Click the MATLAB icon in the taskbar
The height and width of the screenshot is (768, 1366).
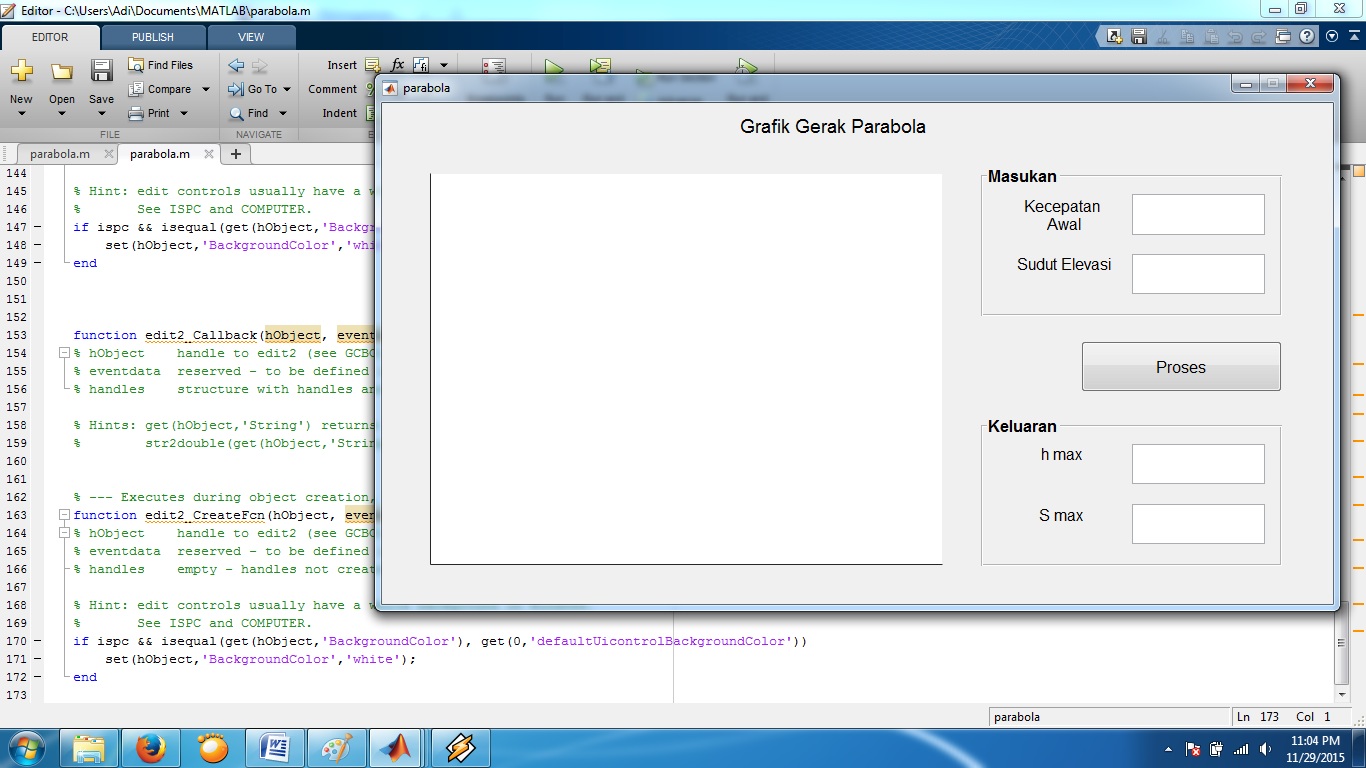point(395,747)
